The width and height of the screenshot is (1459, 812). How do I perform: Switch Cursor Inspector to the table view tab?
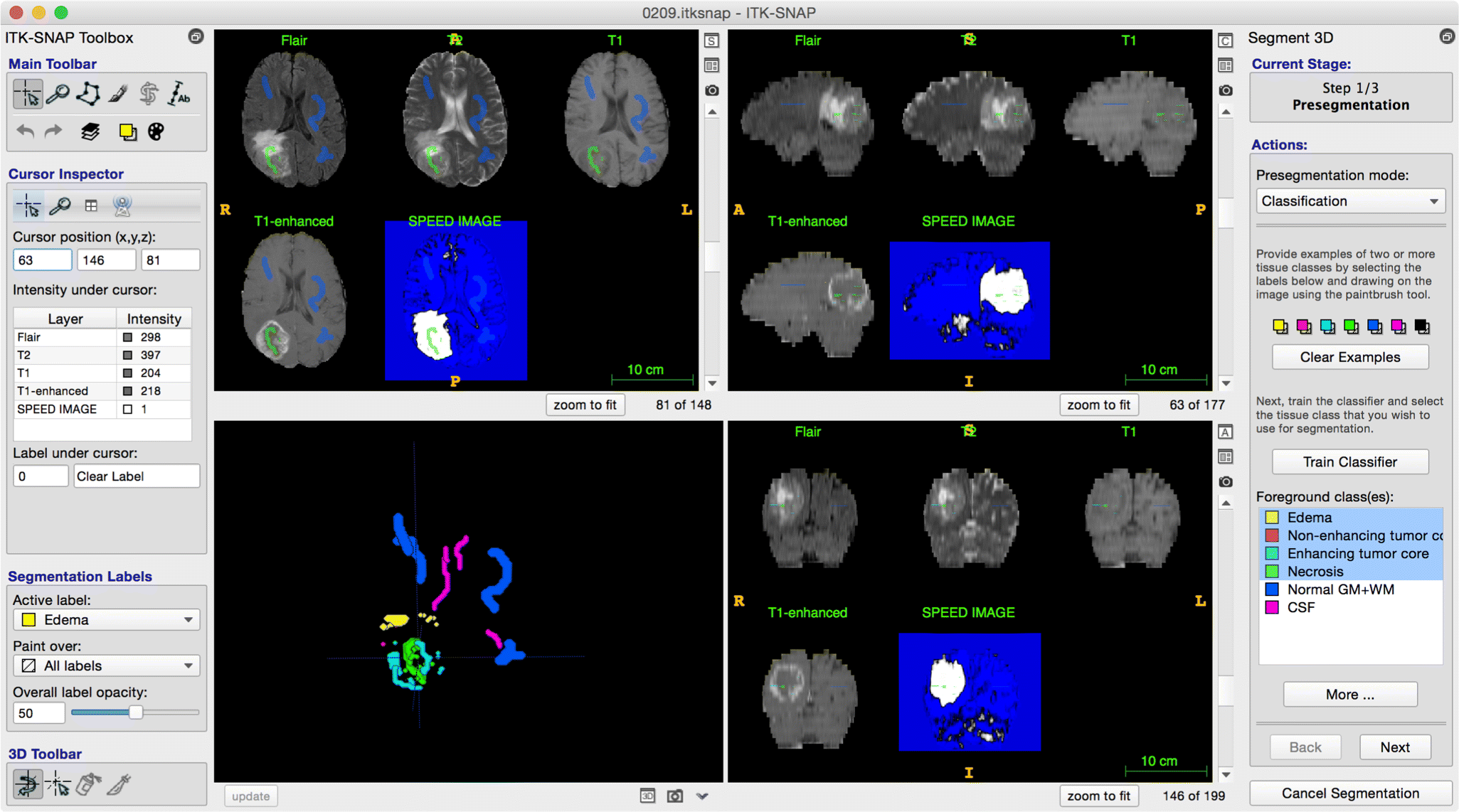pos(91,205)
